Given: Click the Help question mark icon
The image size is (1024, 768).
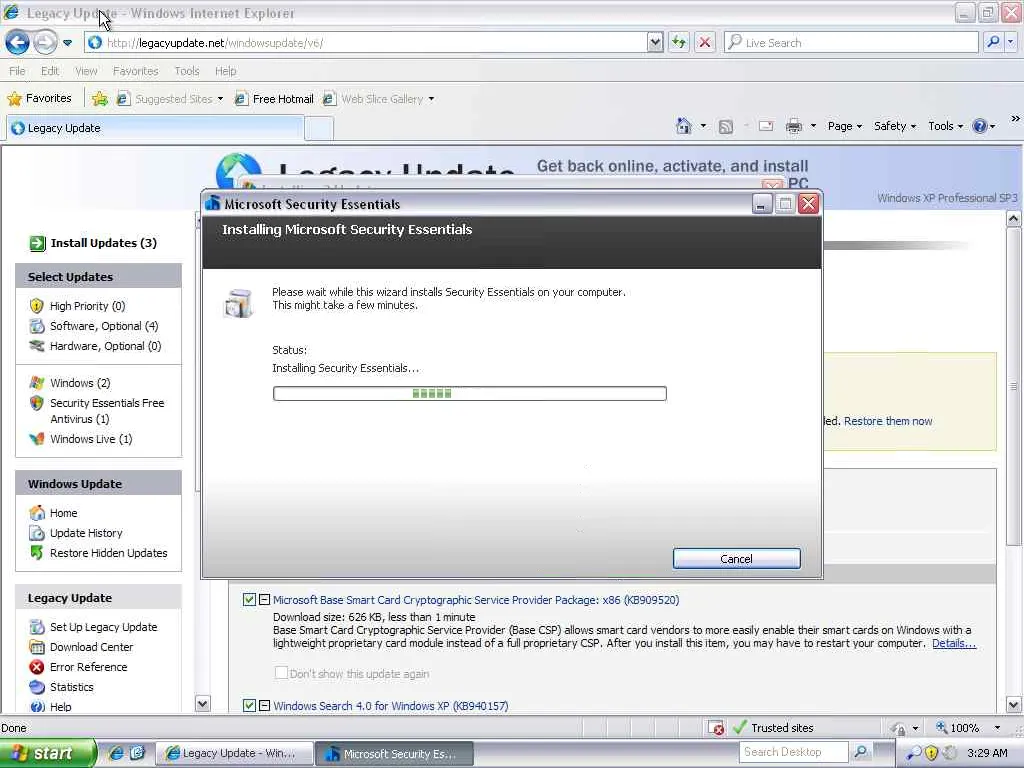Looking at the screenshot, I should click(980, 126).
